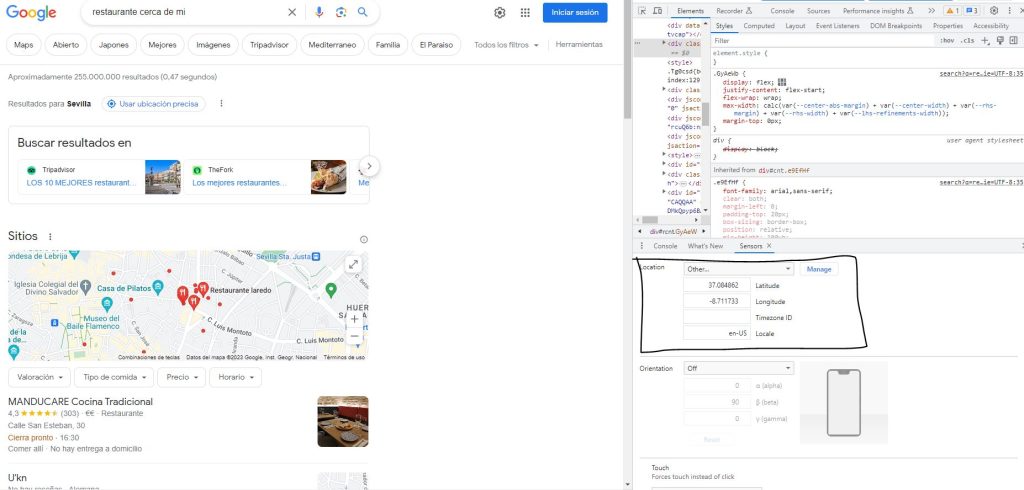Viewport: 1024px width, 490px height.
Task: Open the Location dropdown in Sensors
Action: pos(738,269)
